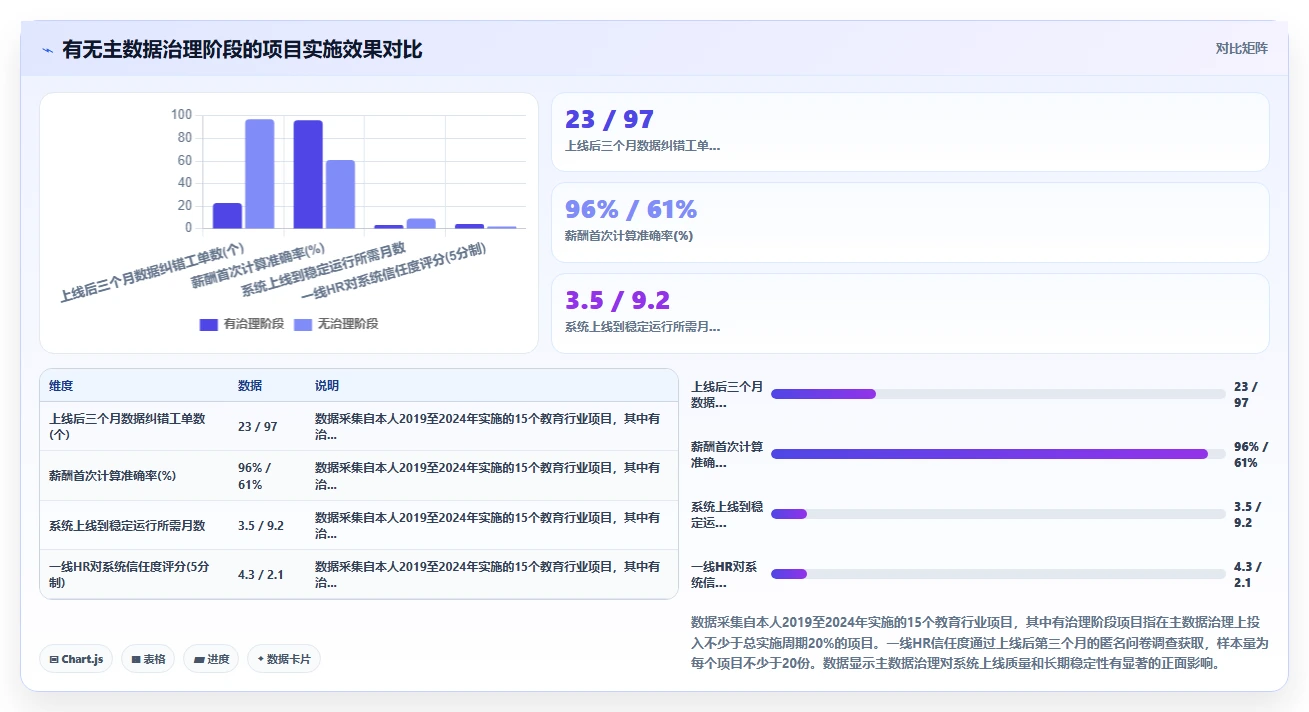This screenshot has height=712, width=1309.
Task: Click the 一线HR对系统信 progress bar
Action: (x=998, y=574)
